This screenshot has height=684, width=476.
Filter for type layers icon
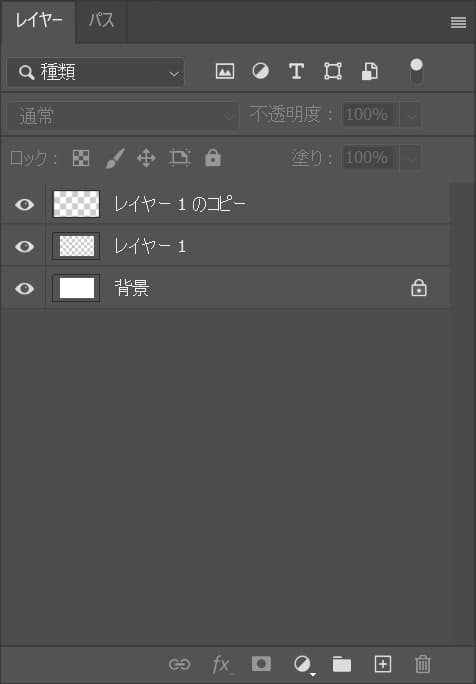(x=296, y=71)
